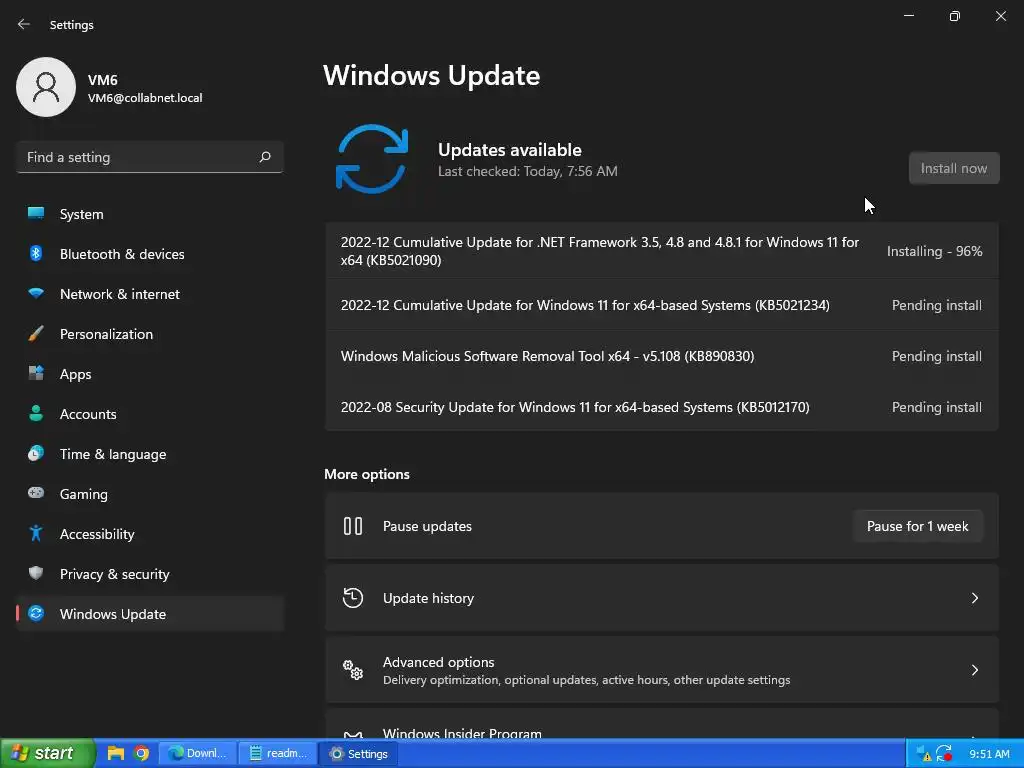Click the update sync tray icon
1024x768 pixels.
click(944, 754)
